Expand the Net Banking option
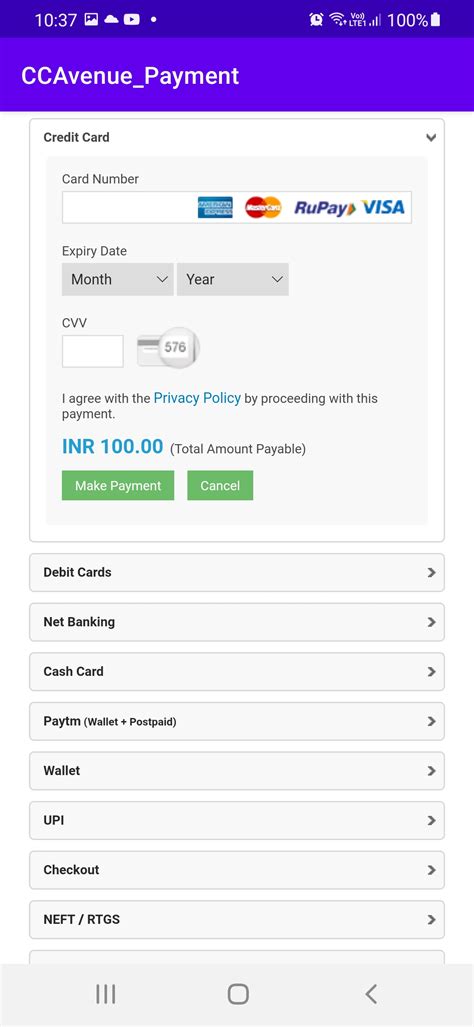The image size is (474, 1027). [x=237, y=622]
